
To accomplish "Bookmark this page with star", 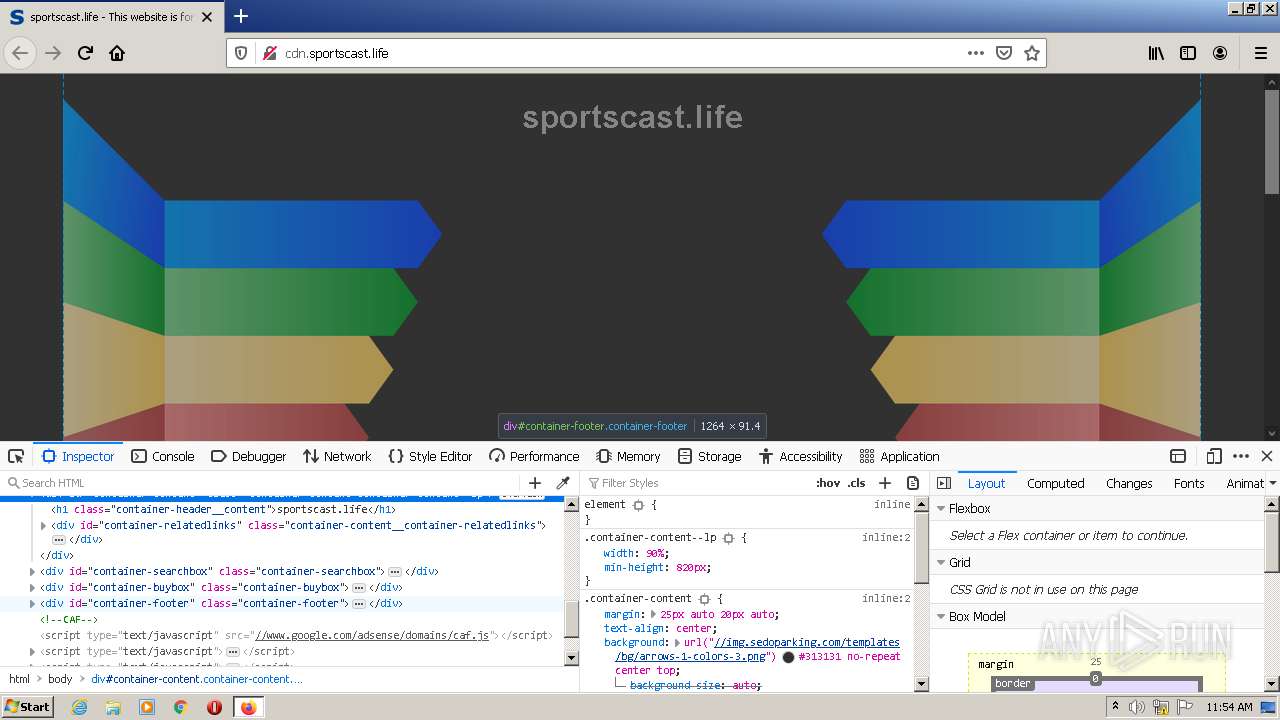I will (x=1032, y=53).
